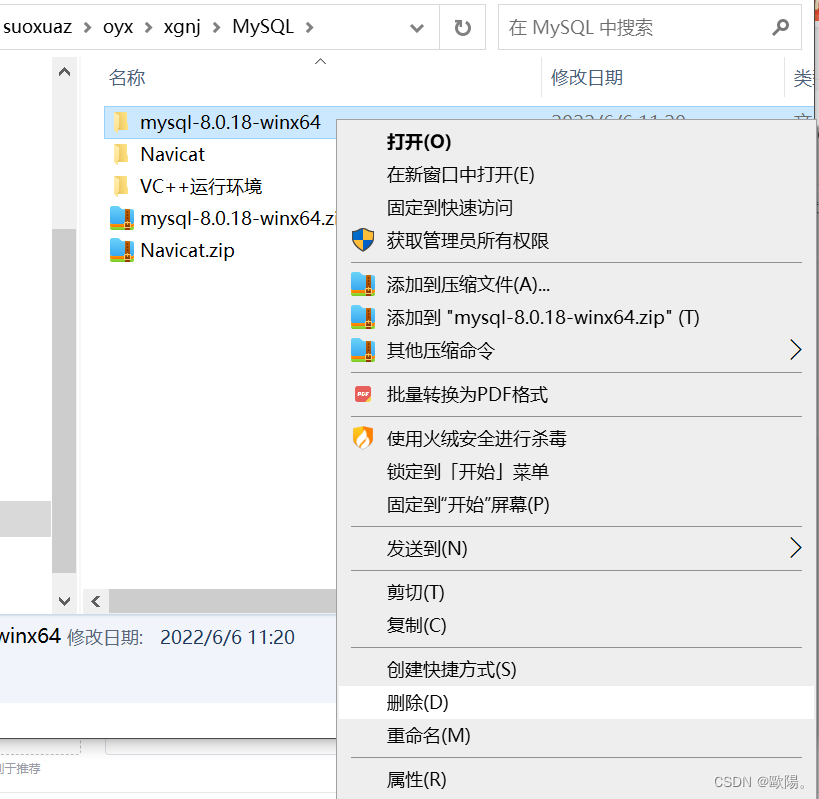Click the Navicat.zip archive icon
The width and height of the screenshot is (819, 799).
click(x=122, y=250)
